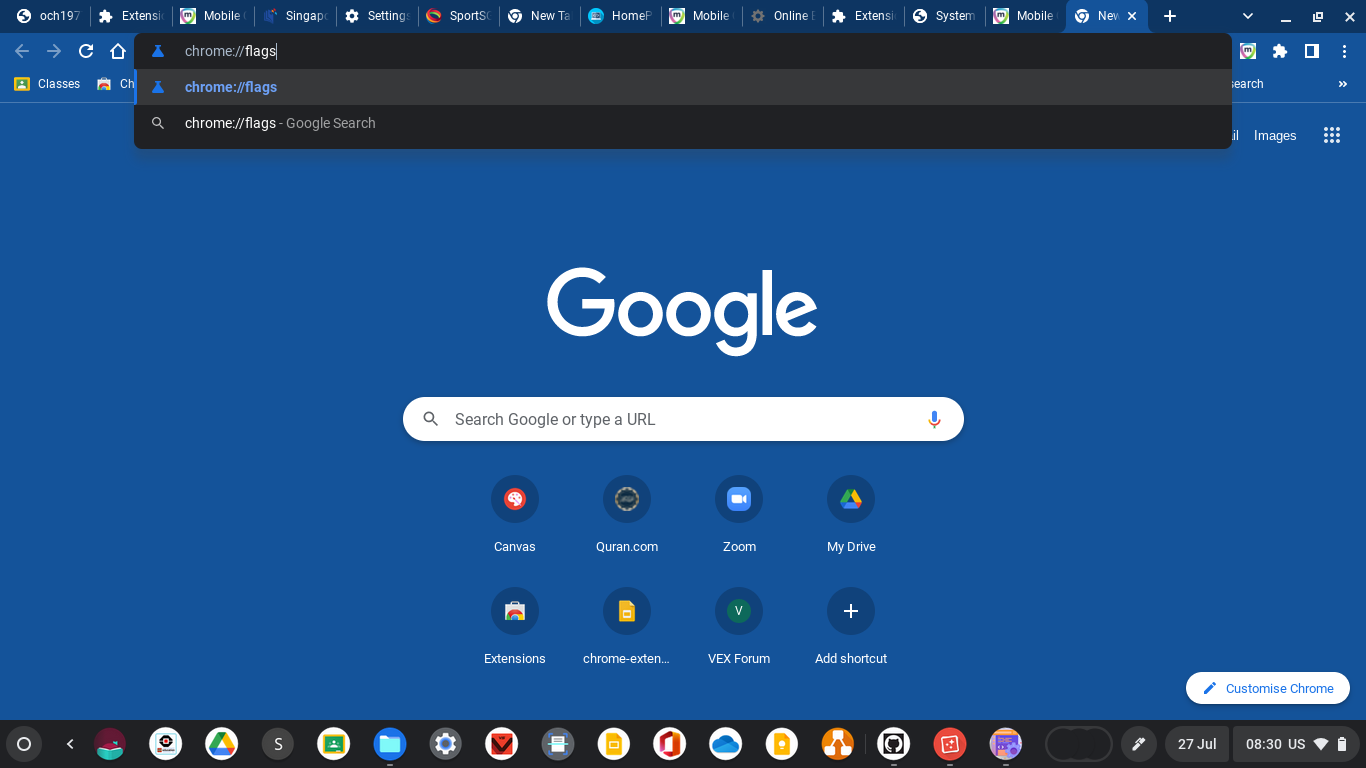The image size is (1366, 768).
Task: Open the Extensions puzzle piece menu
Action: 1280,51
